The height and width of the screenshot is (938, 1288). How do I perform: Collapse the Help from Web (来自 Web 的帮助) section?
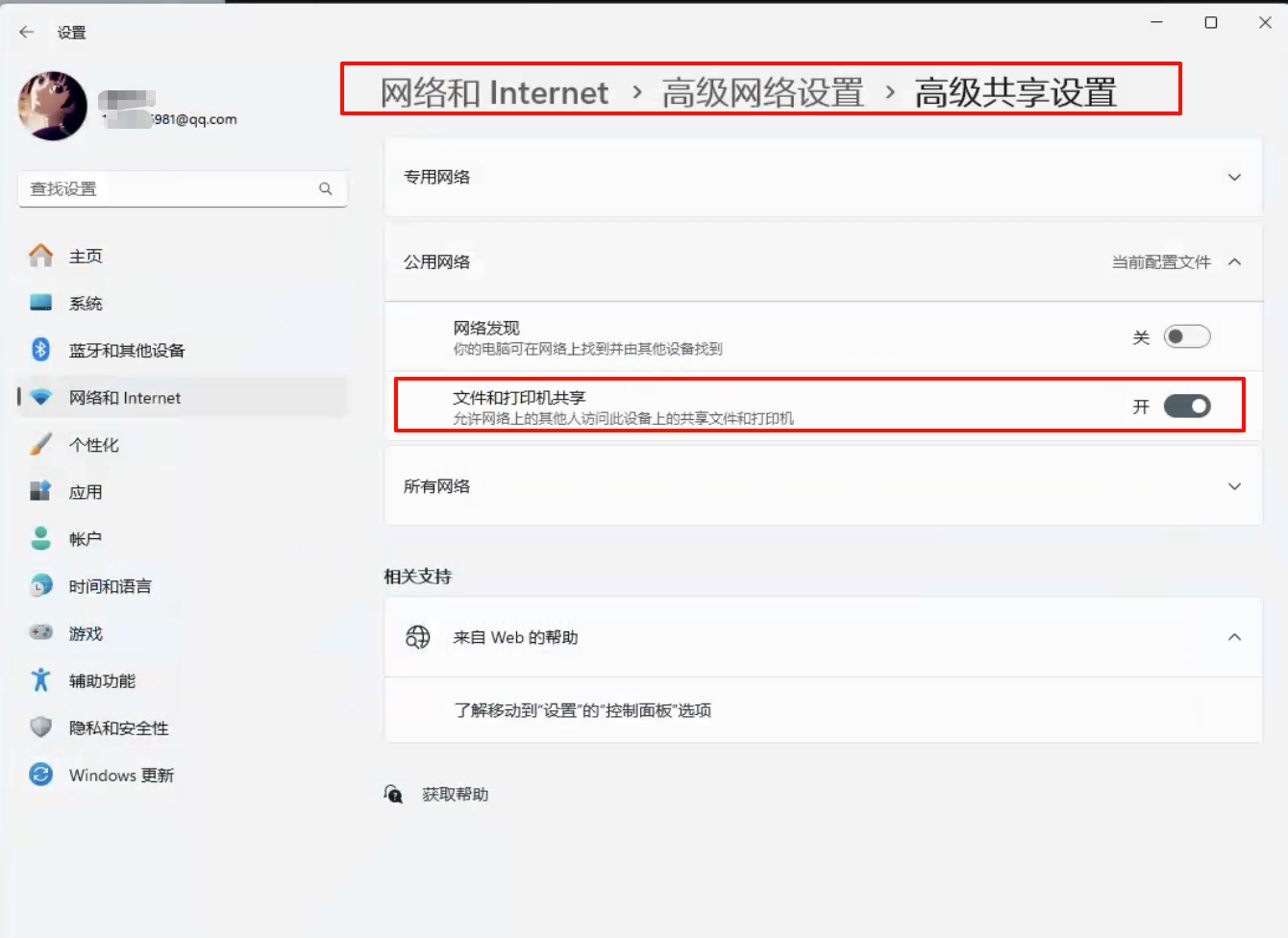pyautogui.click(x=1234, y=637)
